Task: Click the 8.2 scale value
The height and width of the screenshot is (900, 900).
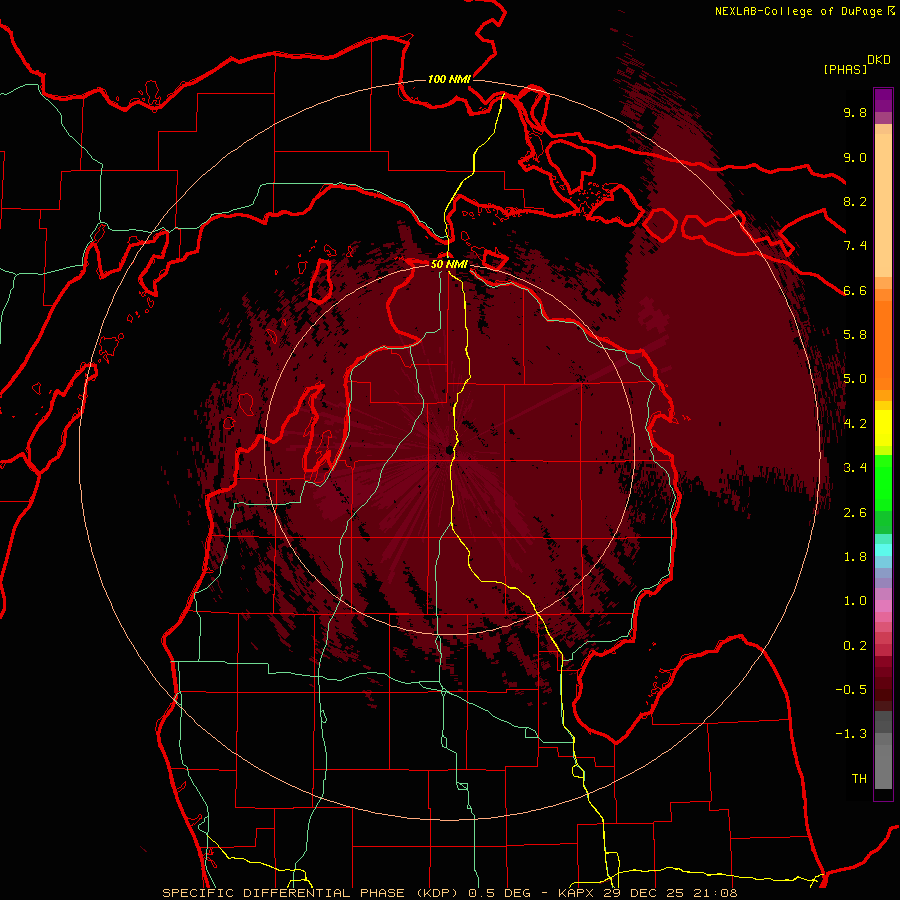Action: (855, 201)
